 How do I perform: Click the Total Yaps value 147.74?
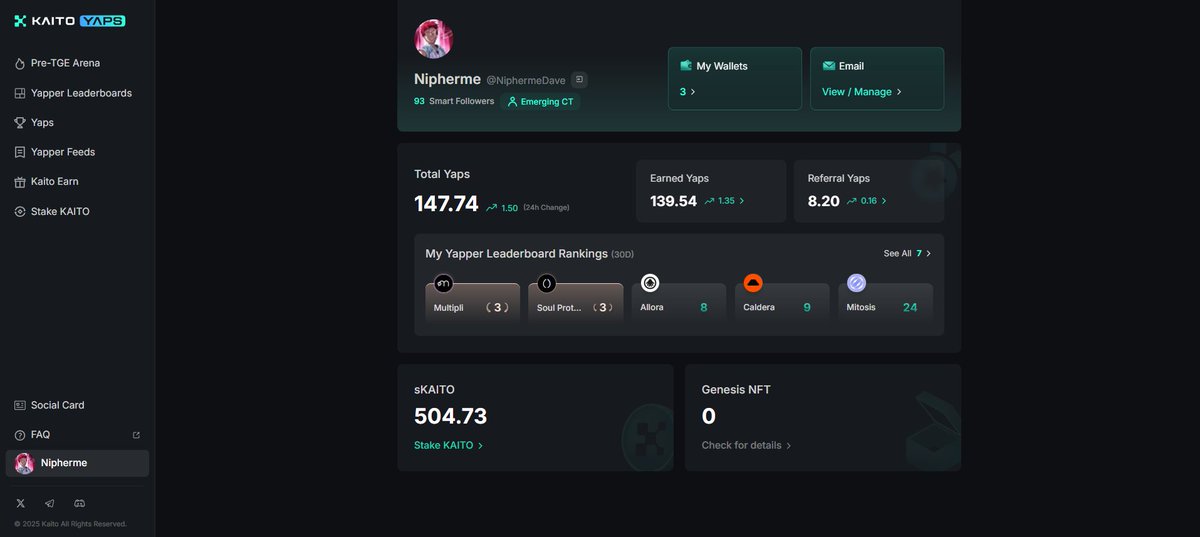[x=446, y=204]
